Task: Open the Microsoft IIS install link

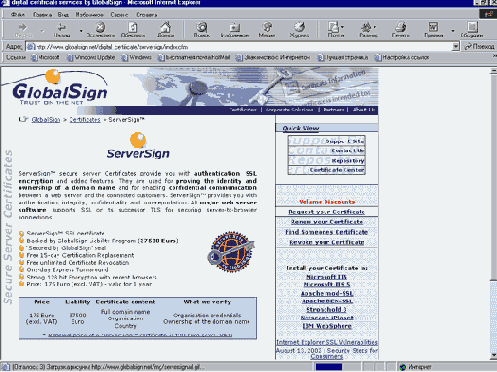Action: (x=326, y=277)
